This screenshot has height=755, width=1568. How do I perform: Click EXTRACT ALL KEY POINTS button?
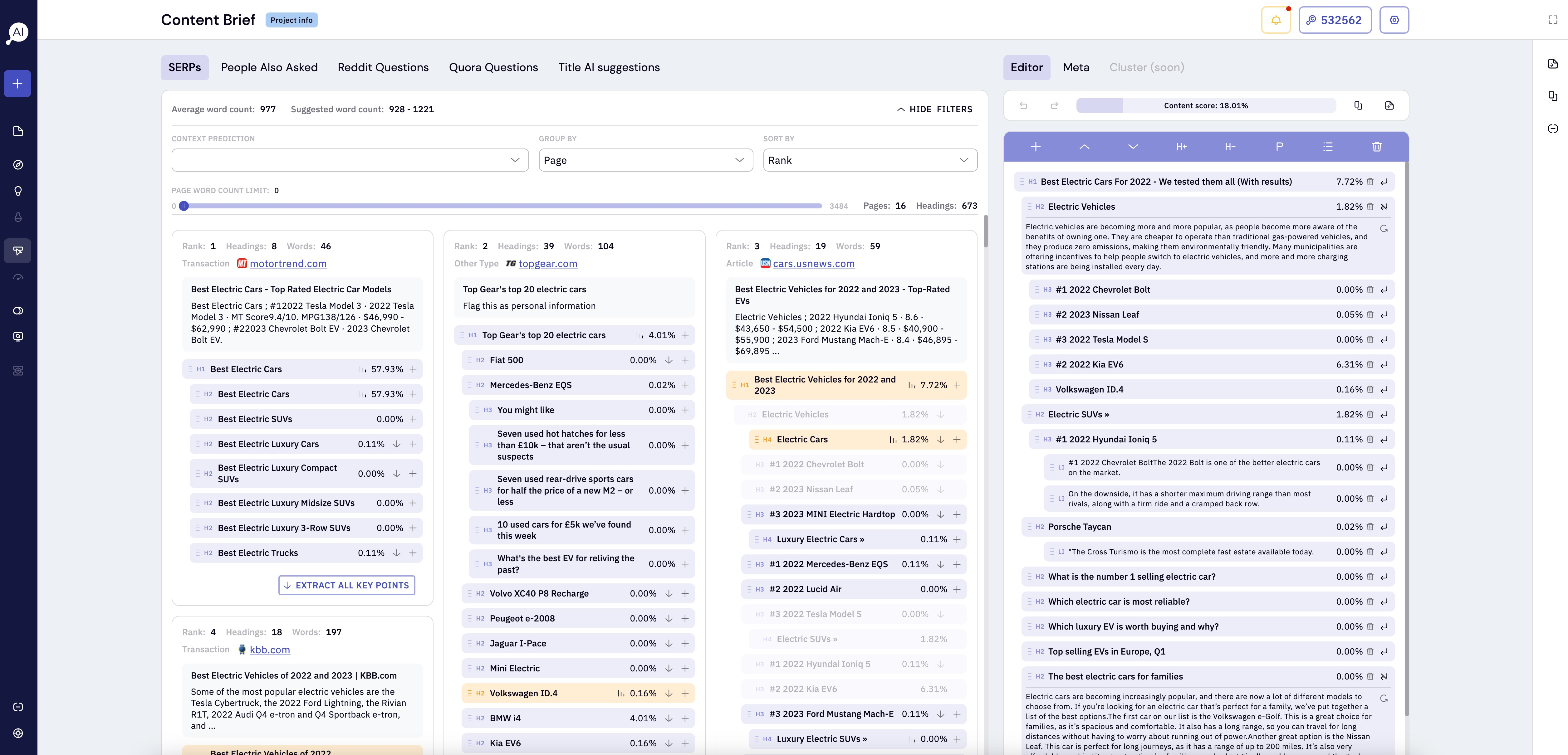pyautogui.click(x=346, y=585)
